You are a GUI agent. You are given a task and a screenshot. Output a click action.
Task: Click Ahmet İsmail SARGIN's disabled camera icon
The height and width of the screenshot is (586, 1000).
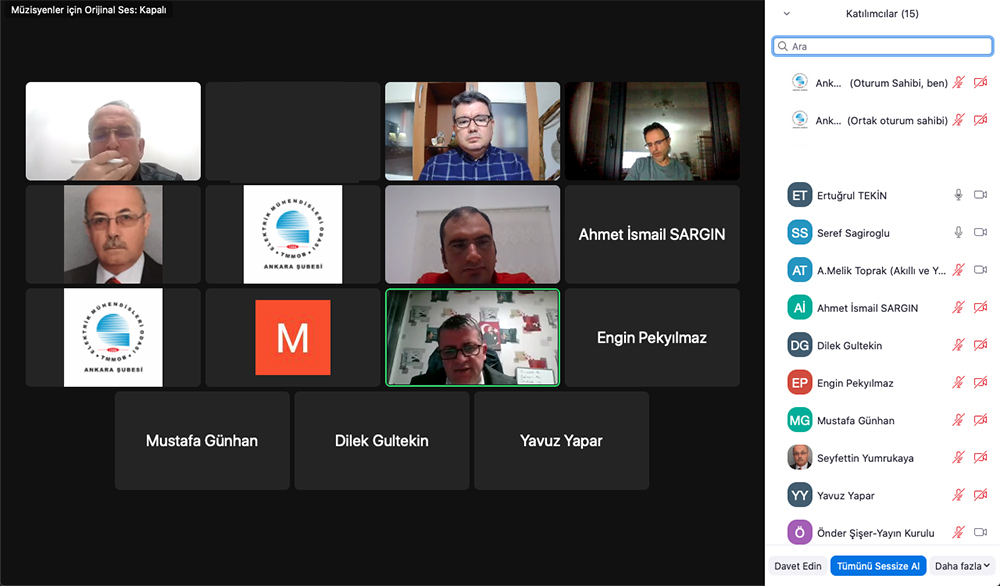tap(980, 308)
